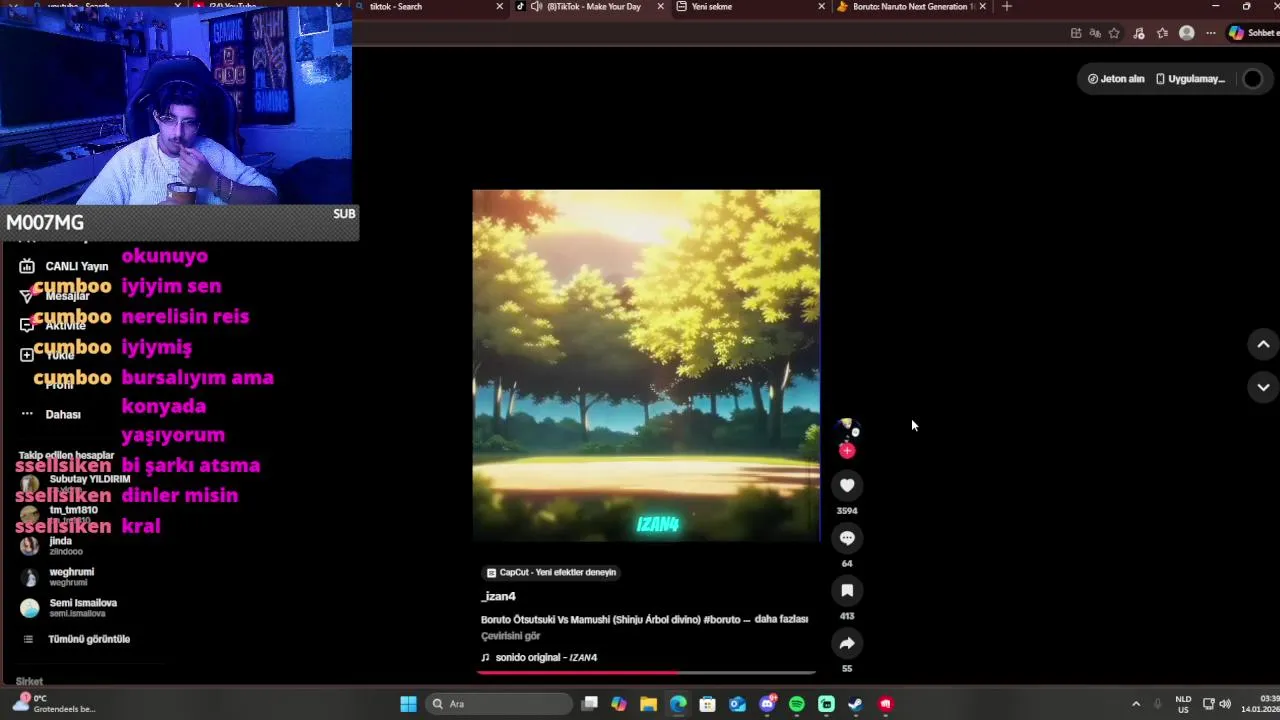Expand the caption with daha fazlası
Screen dimensions: 1280x720
[x=781, y=619]
